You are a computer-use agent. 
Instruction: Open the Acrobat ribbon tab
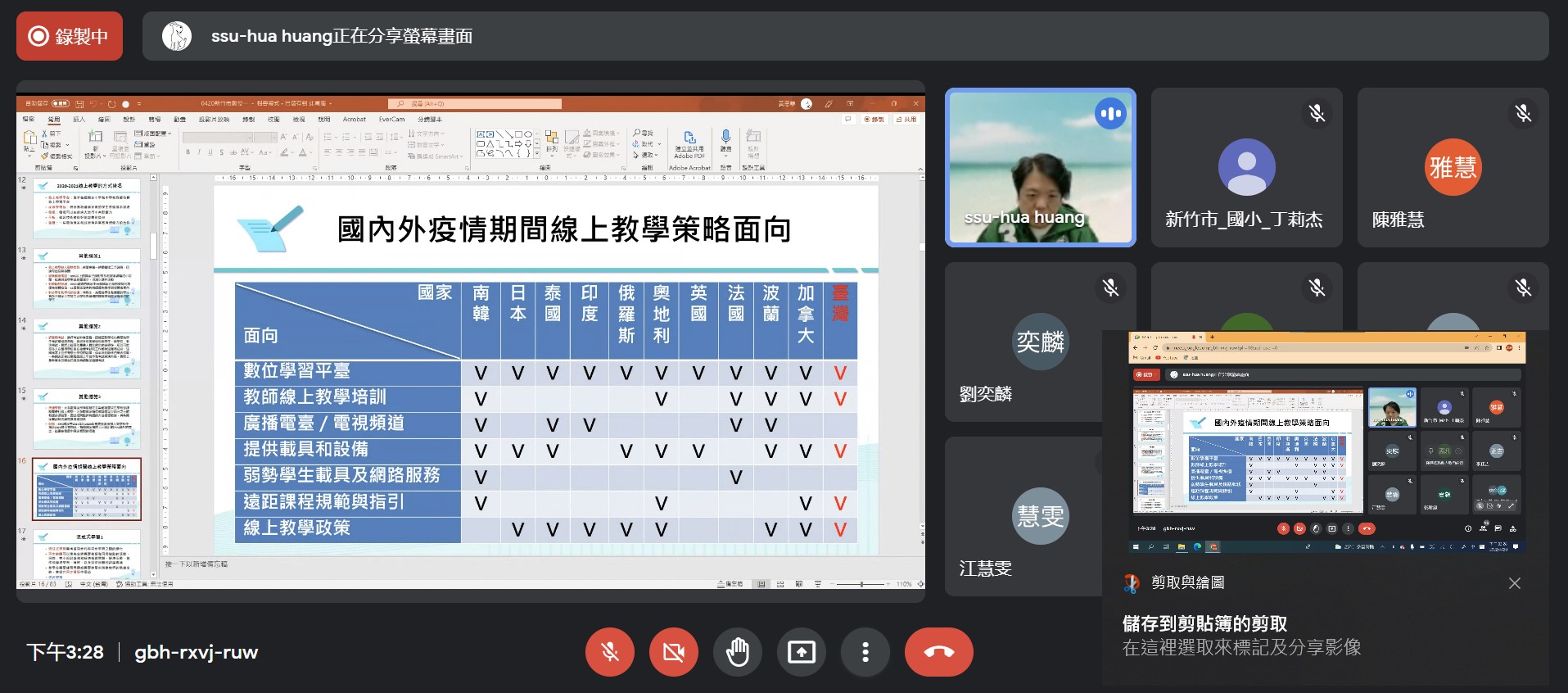(354, 120)
